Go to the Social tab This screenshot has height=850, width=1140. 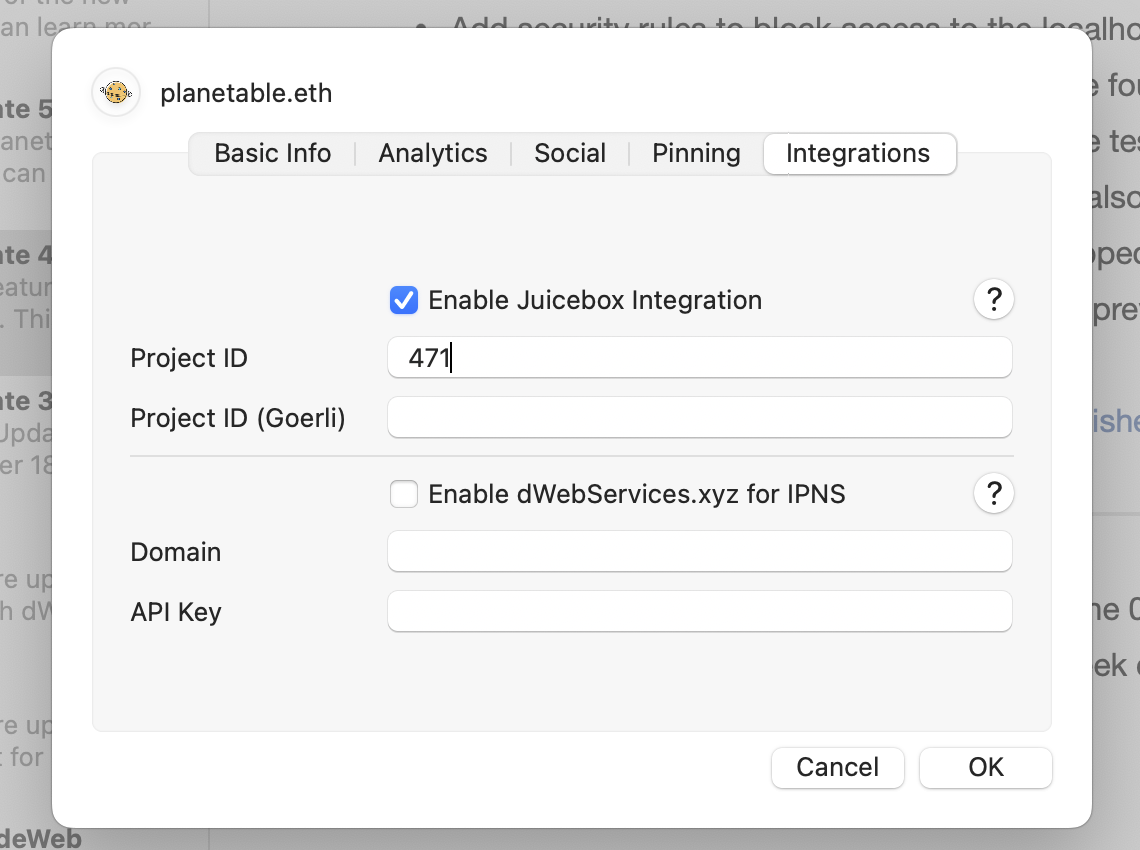point(570,153)
